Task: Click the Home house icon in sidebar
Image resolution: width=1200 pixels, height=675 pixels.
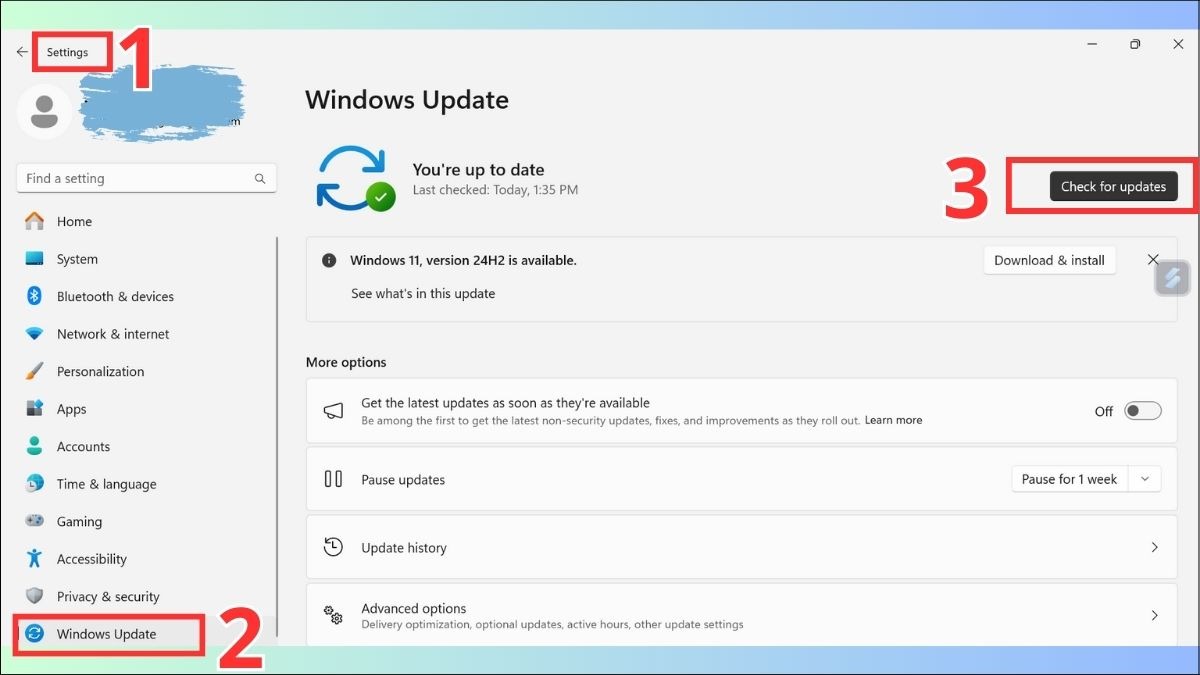Action: (x=35, y=221)
